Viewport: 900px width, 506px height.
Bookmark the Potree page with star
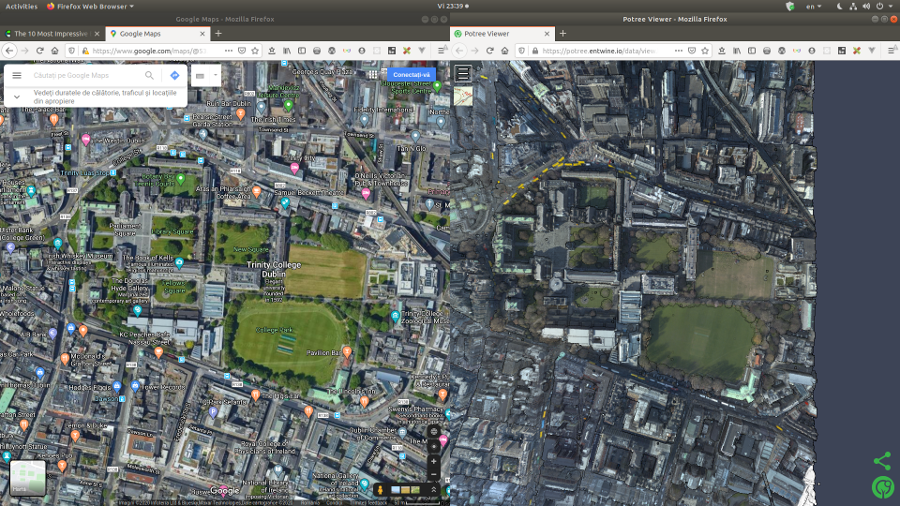click(x=705, y=50)
